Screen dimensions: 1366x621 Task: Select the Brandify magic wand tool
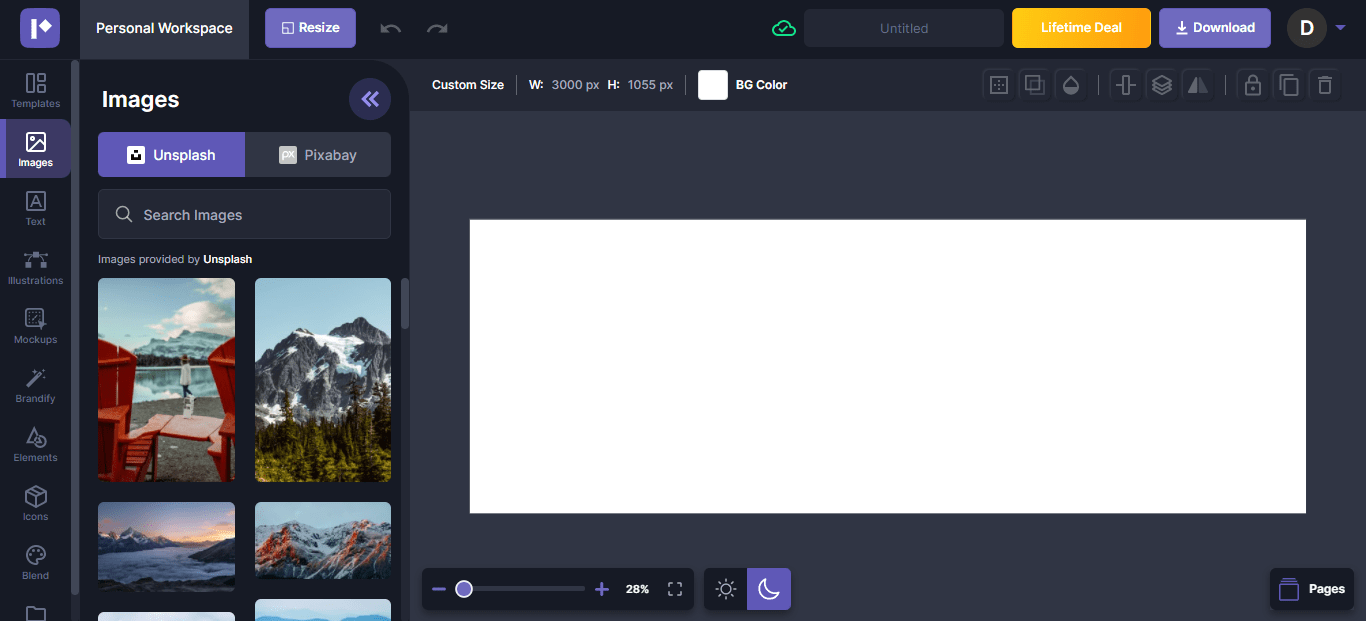pos(36,385)
